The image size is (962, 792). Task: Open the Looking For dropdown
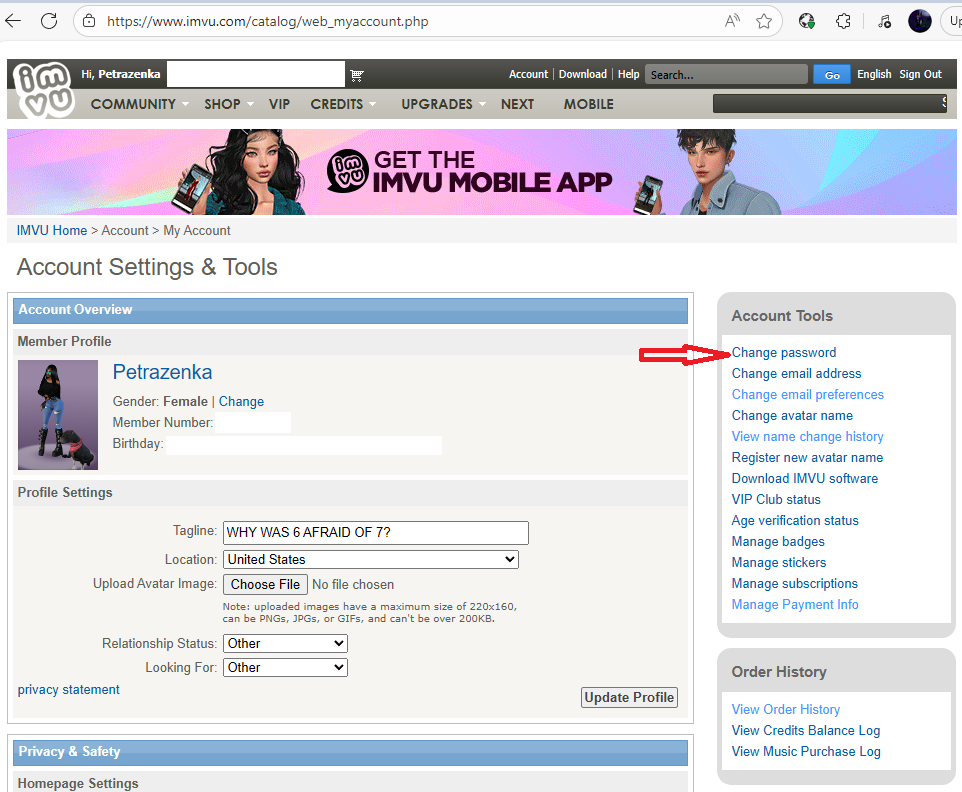[x=285, y=667]
